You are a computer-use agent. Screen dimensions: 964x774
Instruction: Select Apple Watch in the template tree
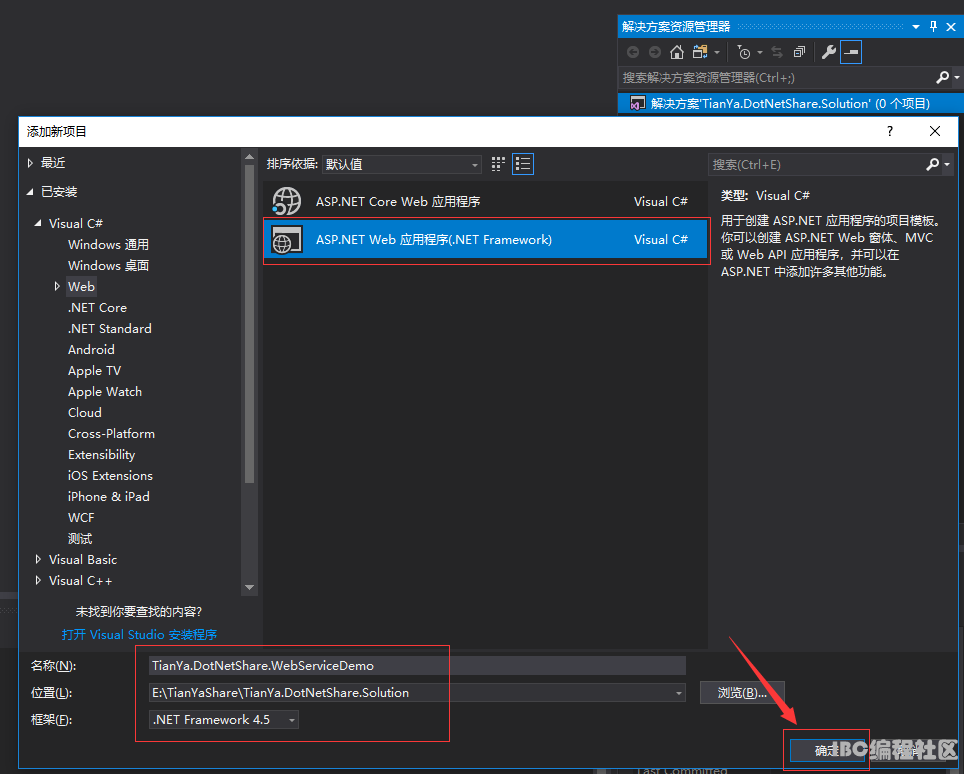pos(105,392)
